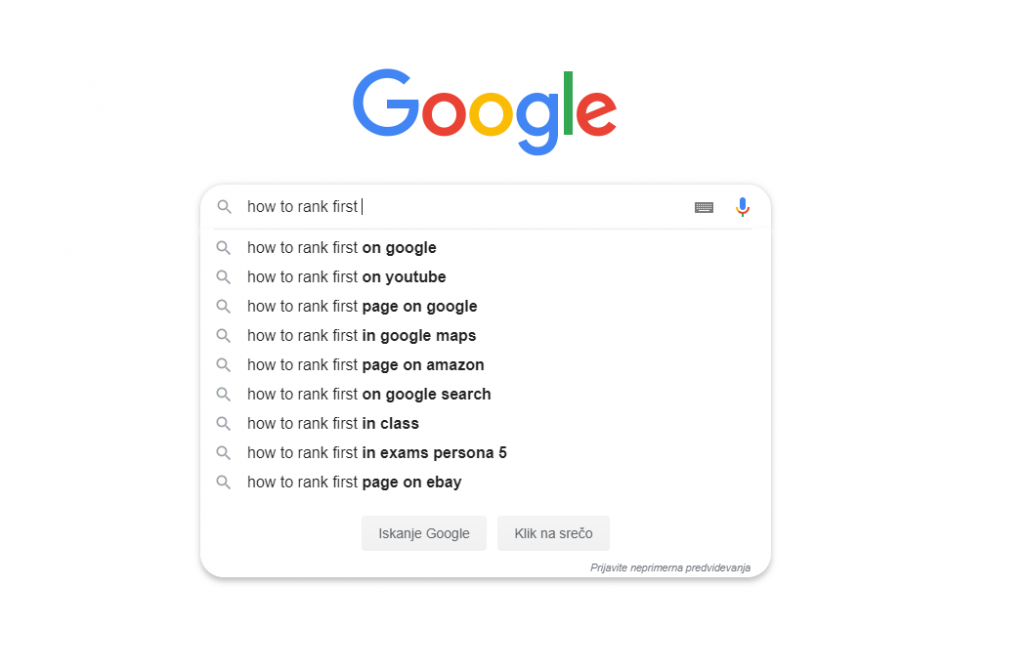Image resolution: width=1030 pixels, height=672 pixels.
Task: Select suggestion "how to rank first on youtube"
Action: (346, 277)
